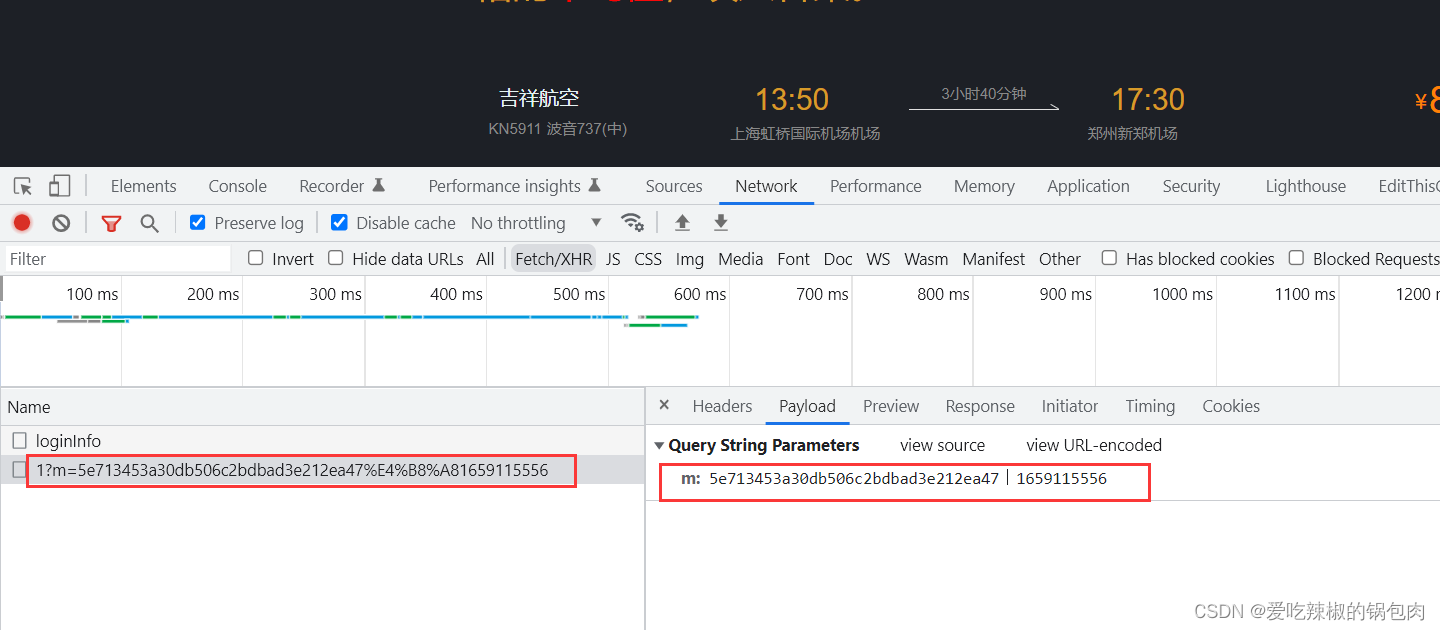Enable the Invert filter checkbox

[256, 258]
